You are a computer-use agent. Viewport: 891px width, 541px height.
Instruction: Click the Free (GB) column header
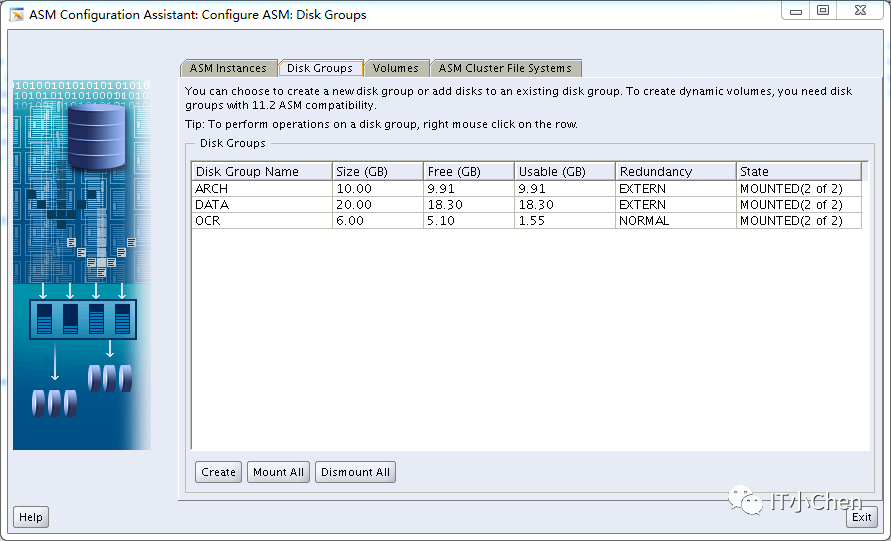[469, 172]
